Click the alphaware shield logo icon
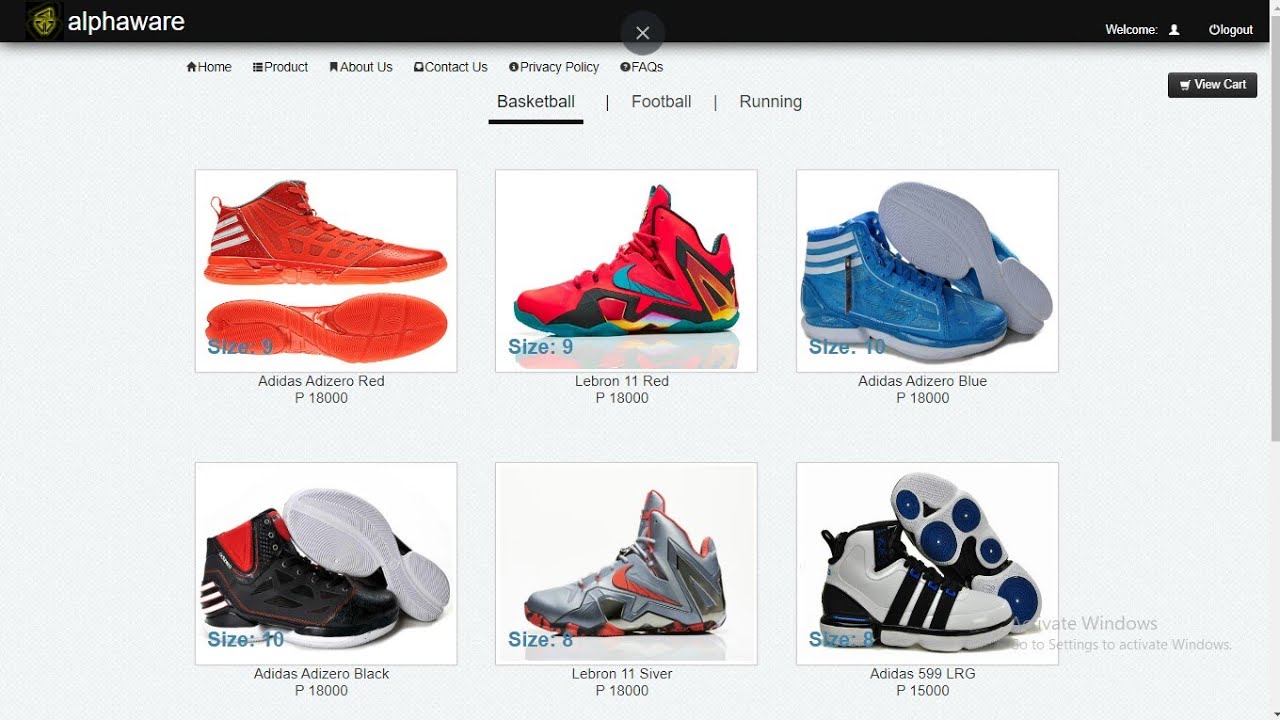Screen dimensions: 1280x720 44,21
